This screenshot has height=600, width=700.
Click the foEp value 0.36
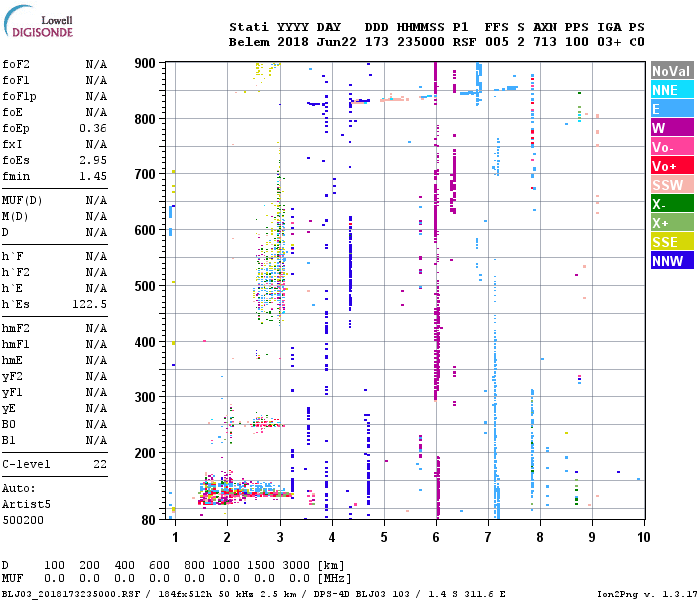pyautogui.click(x=93, y=128)
